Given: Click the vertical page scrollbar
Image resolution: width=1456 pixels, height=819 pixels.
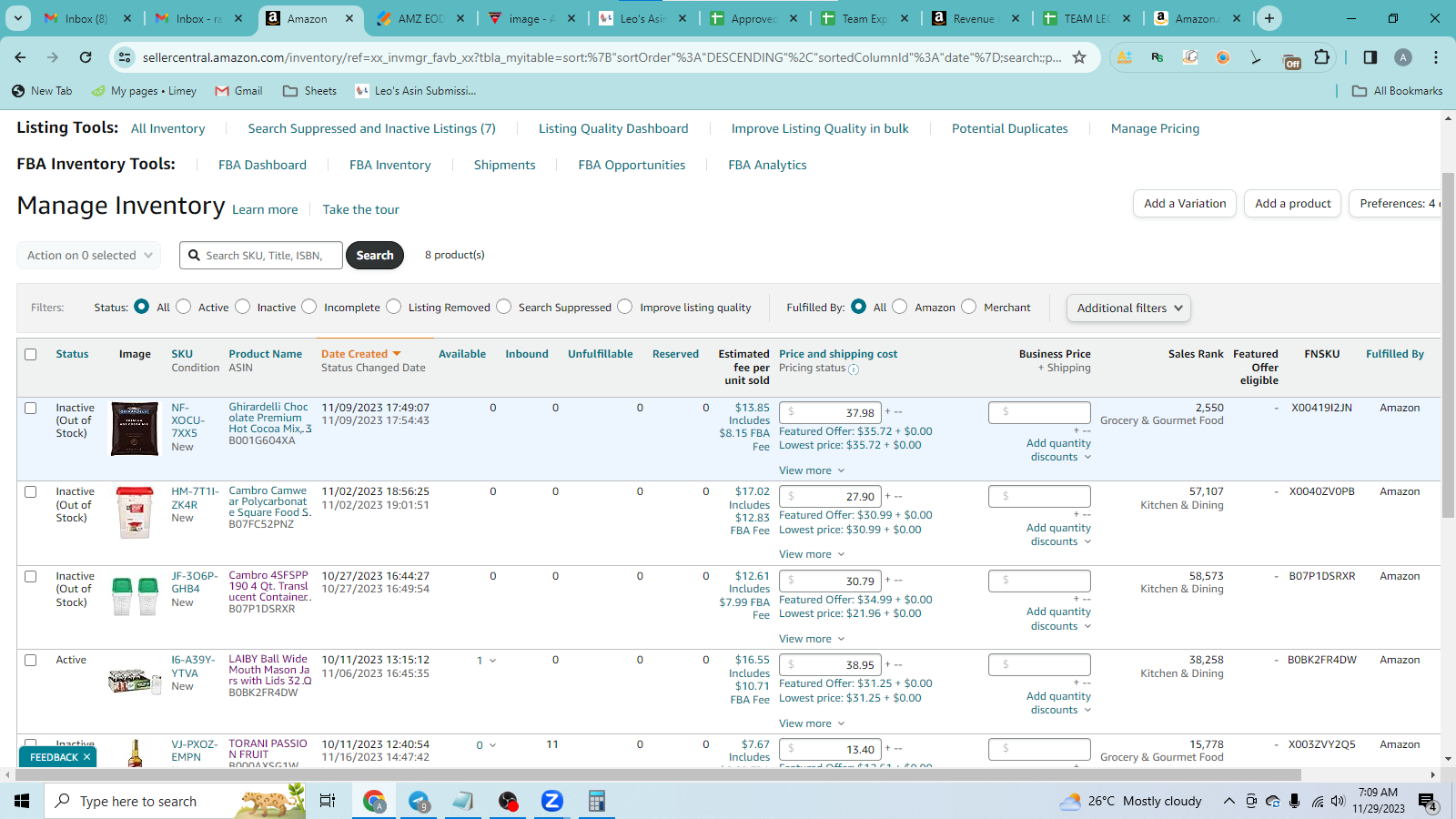Looking at the screenshot, I should pos(1448,346).
